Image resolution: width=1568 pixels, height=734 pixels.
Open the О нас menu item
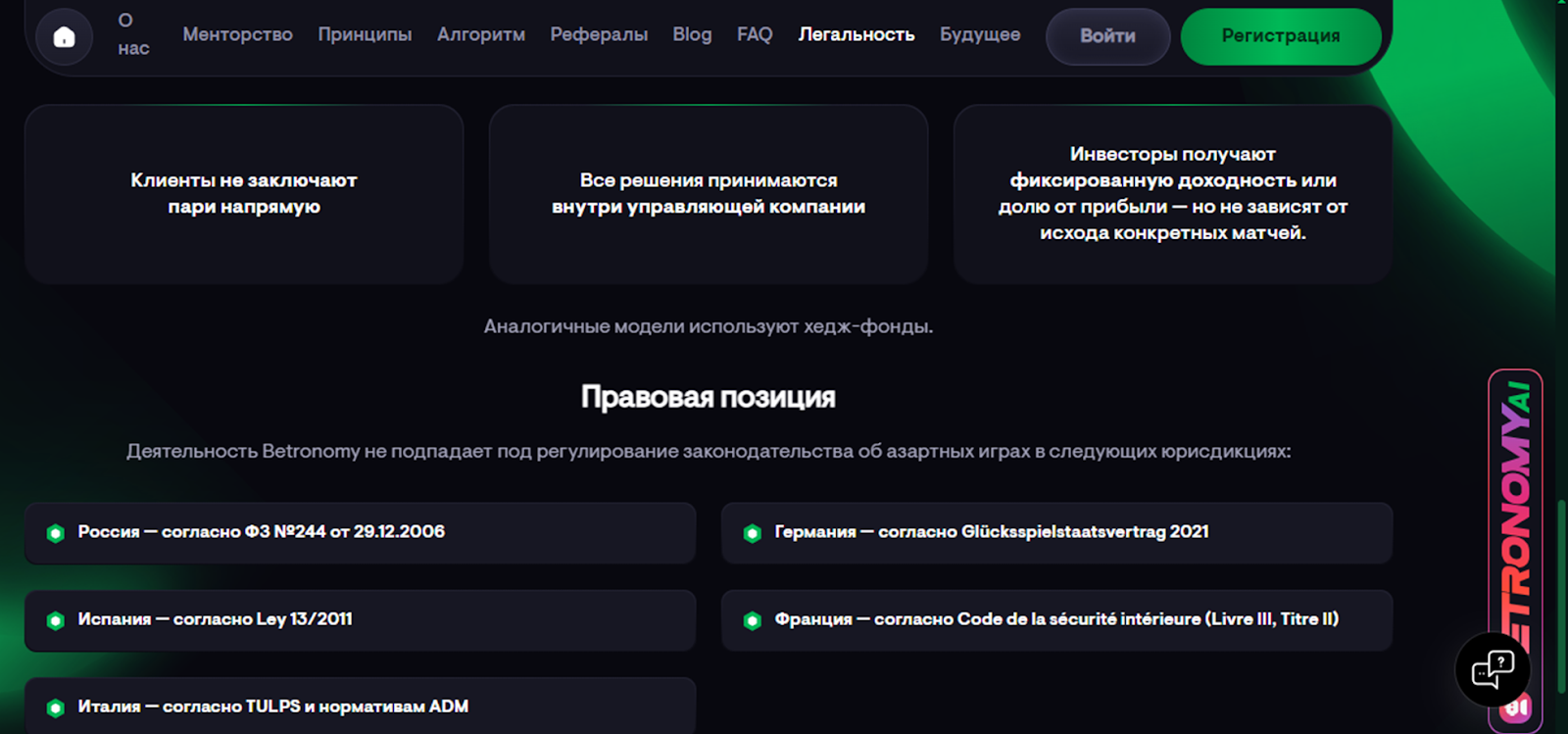coord(133,34)
